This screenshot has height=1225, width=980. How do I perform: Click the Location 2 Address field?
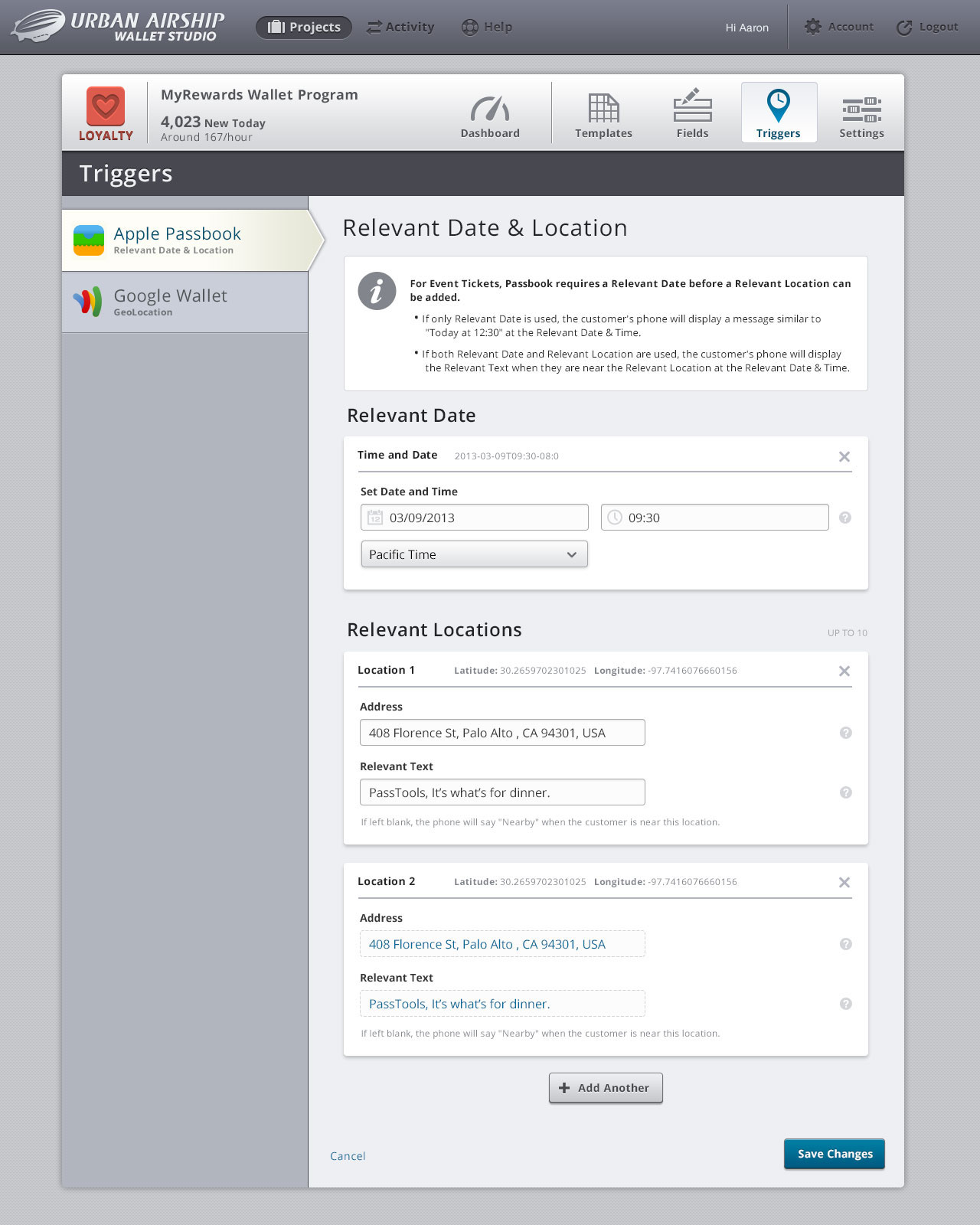(x=502, y=944)
